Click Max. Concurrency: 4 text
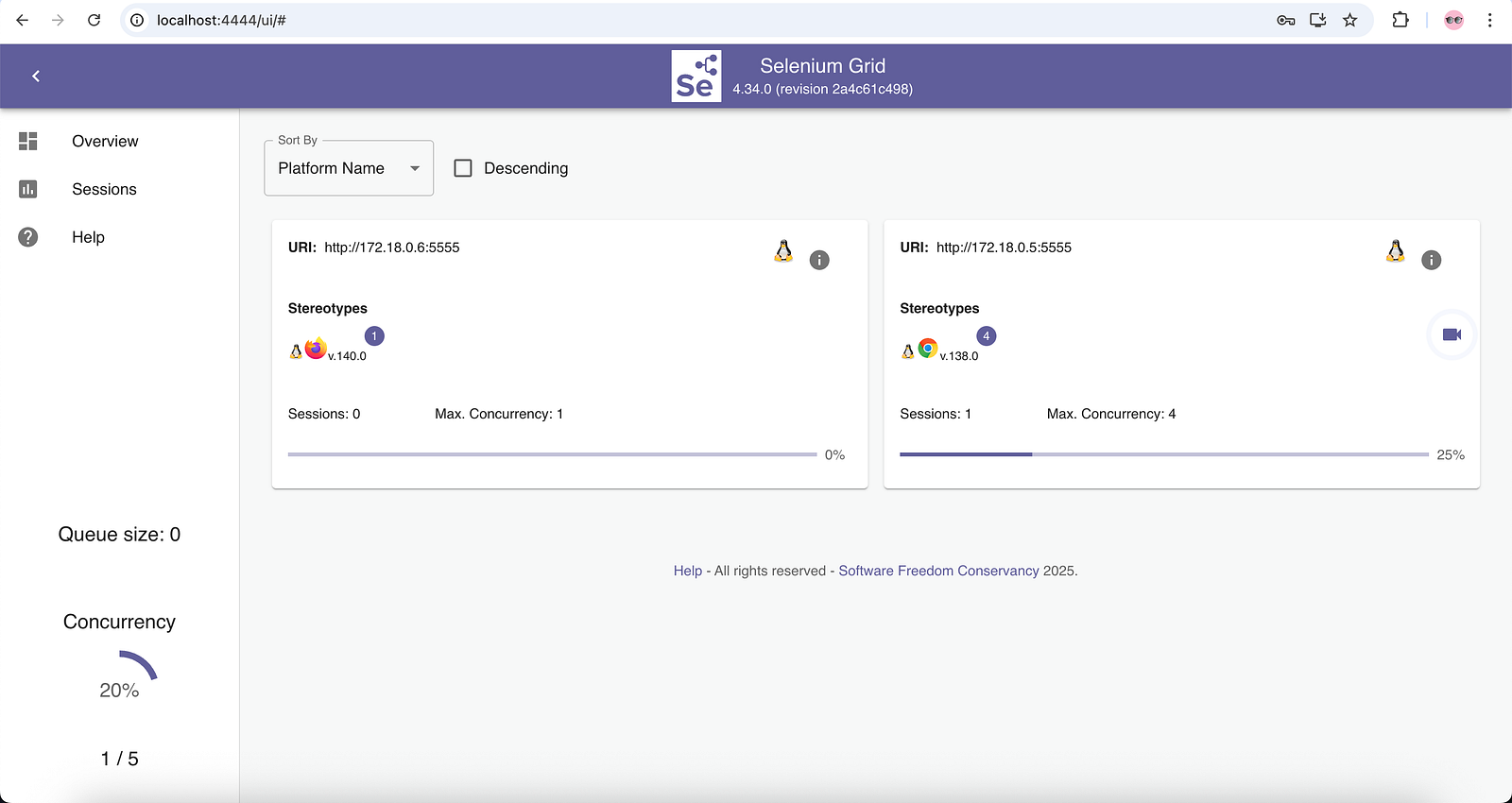 coord(1111,414)
